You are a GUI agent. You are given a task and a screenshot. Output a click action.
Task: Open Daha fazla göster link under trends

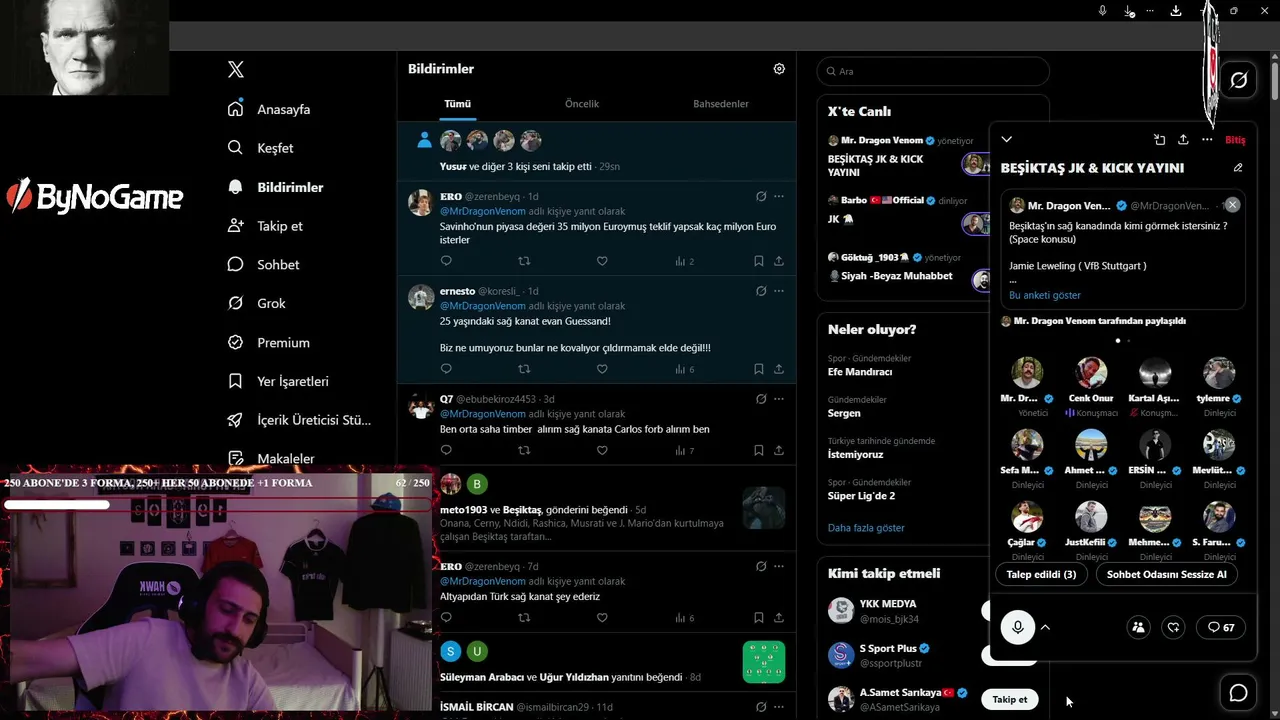coord(866,528)
